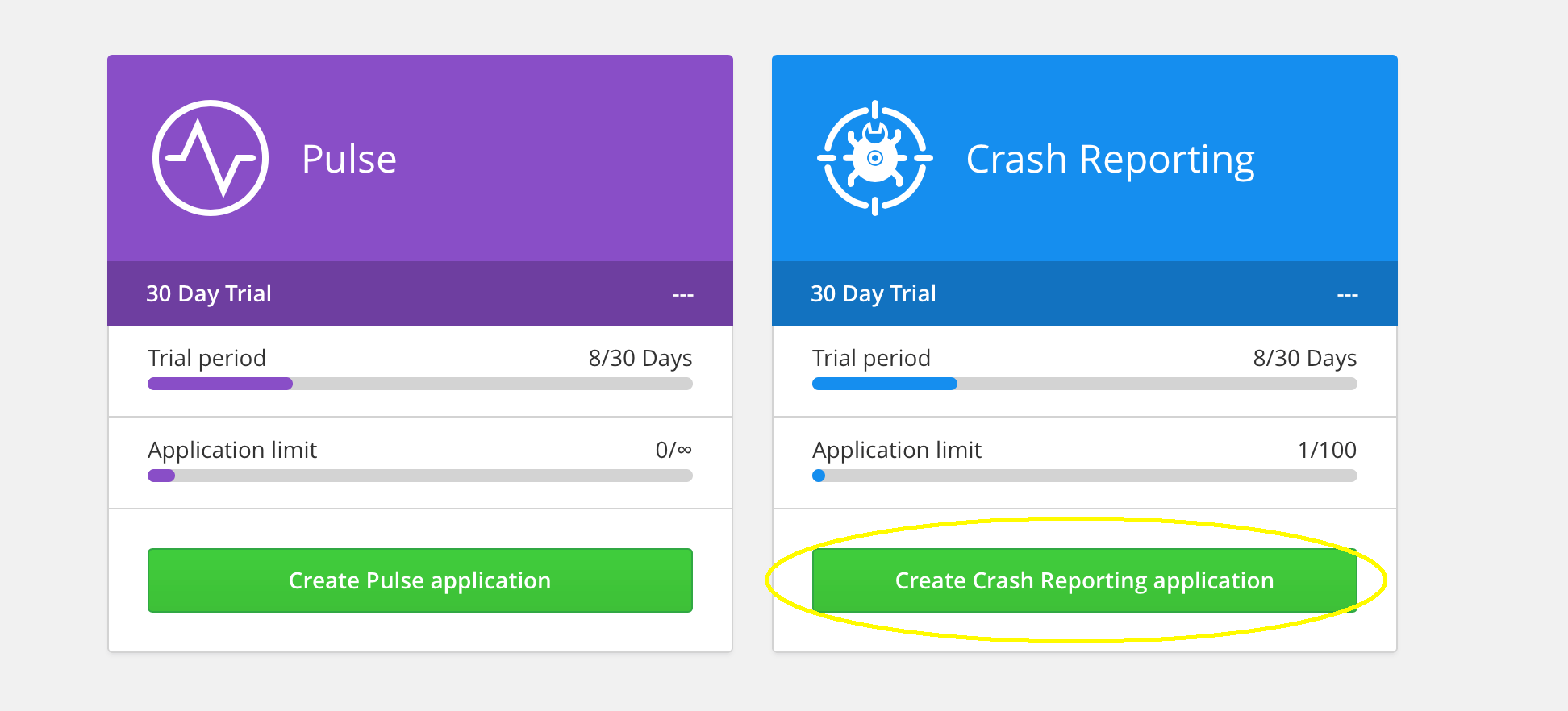Click "Trial period" label in Crash Reporting card
Viewport: 1568px width, 711px height.
[871, 359]
